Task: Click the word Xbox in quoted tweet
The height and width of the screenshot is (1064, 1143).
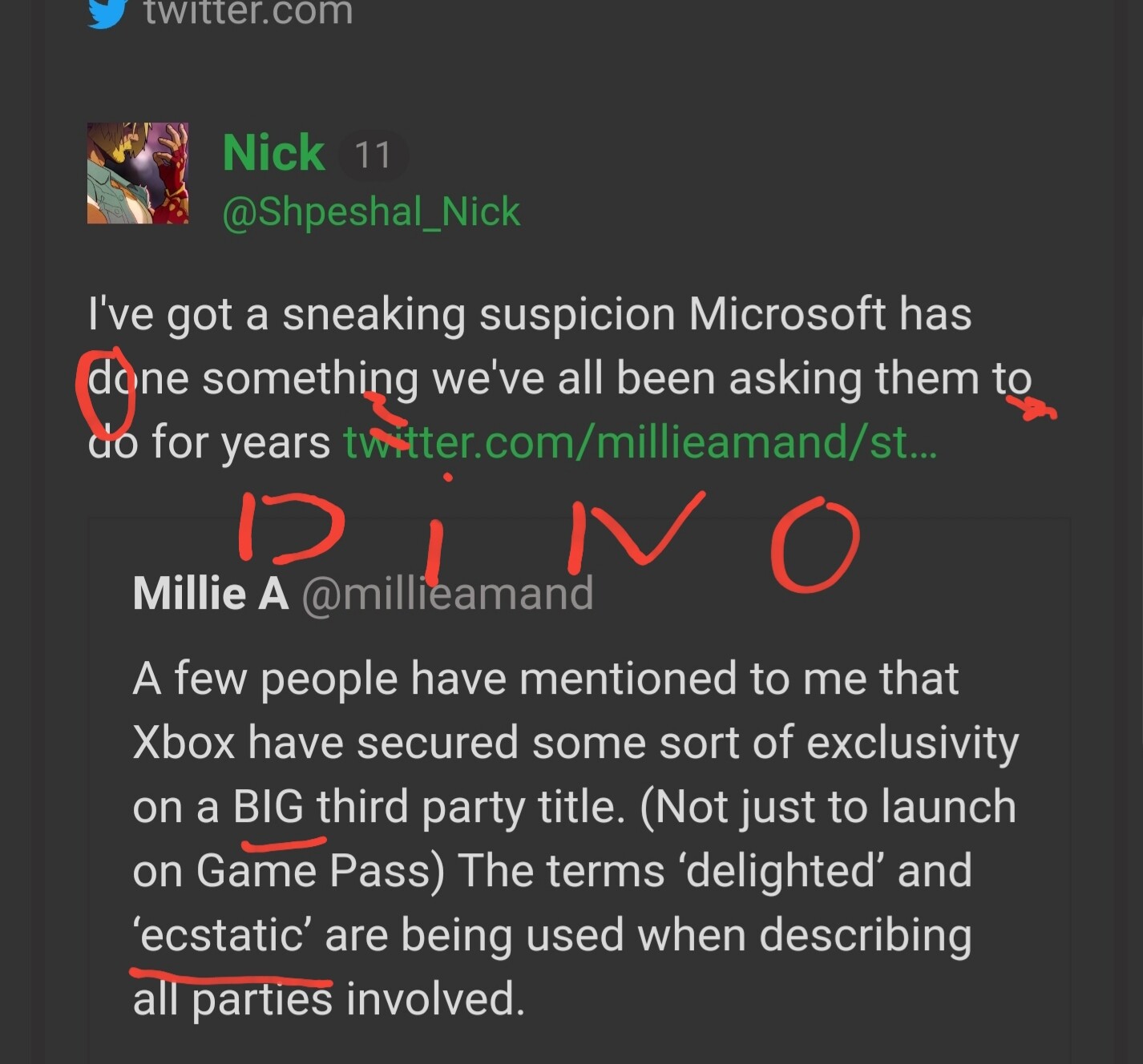Action: tap(184, 742)
